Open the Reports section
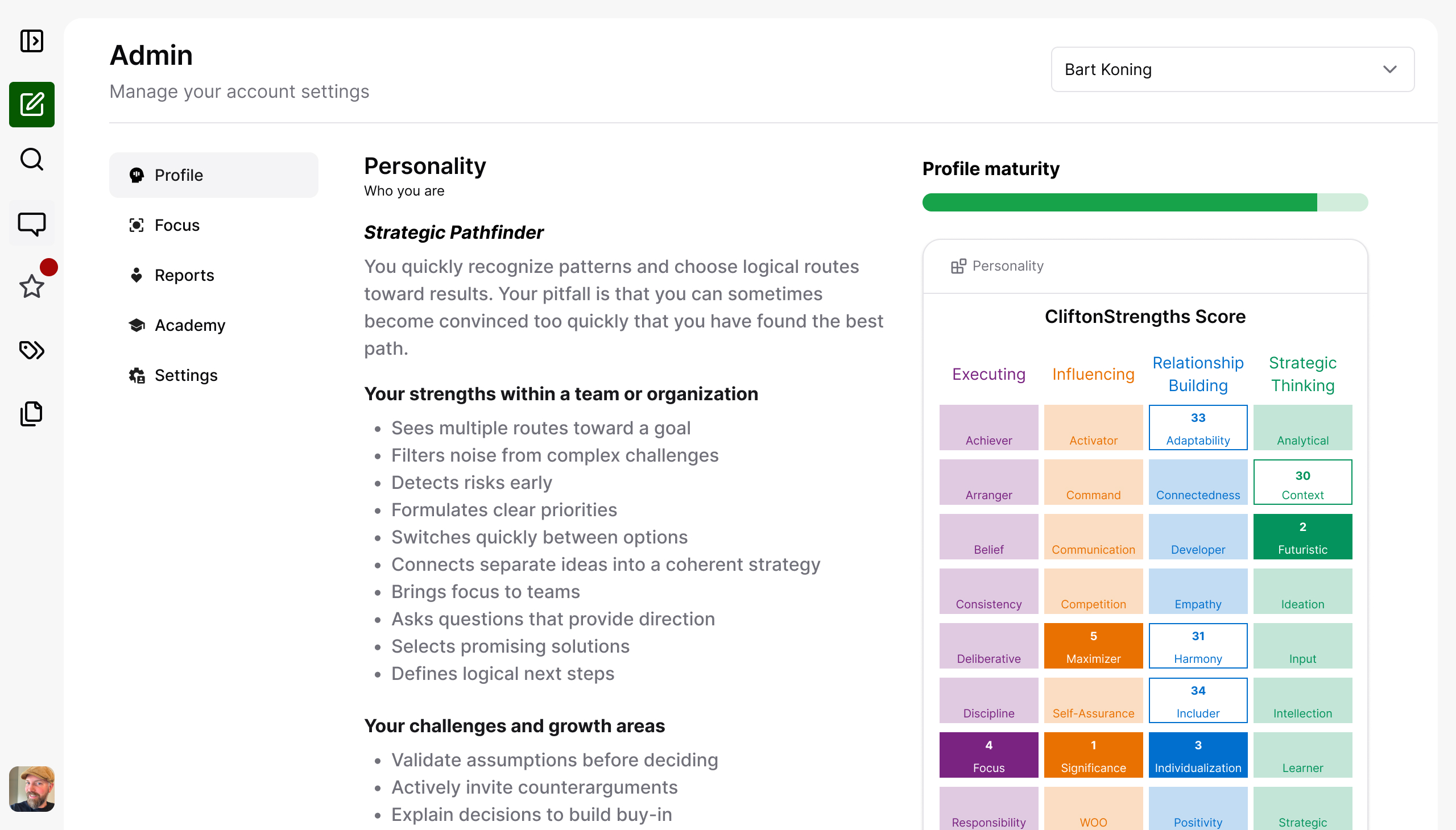Viewport: 1456px width, 830px height. coord(184,275)
